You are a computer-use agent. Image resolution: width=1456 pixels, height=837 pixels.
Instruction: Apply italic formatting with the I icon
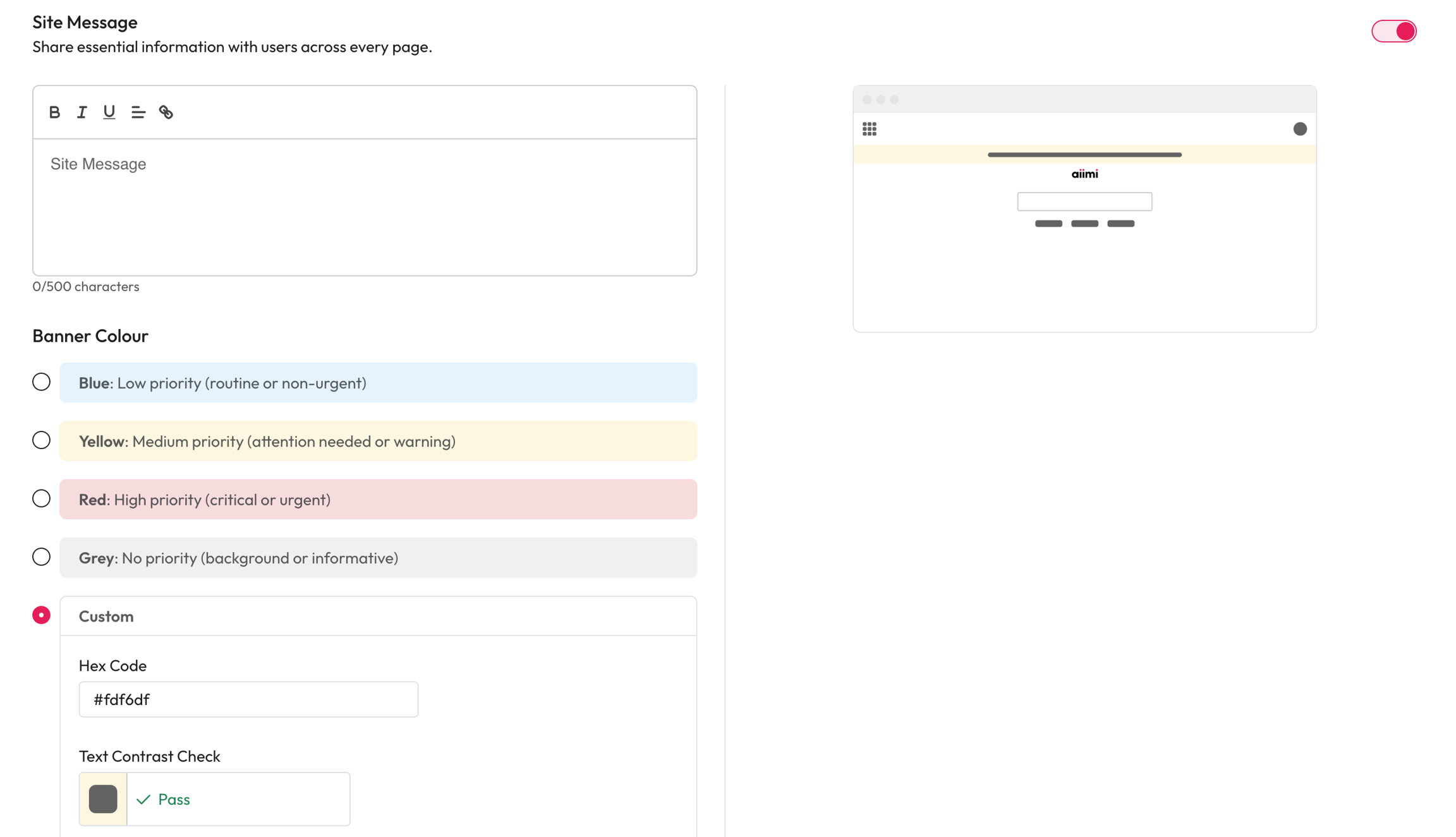pos(82,112)
